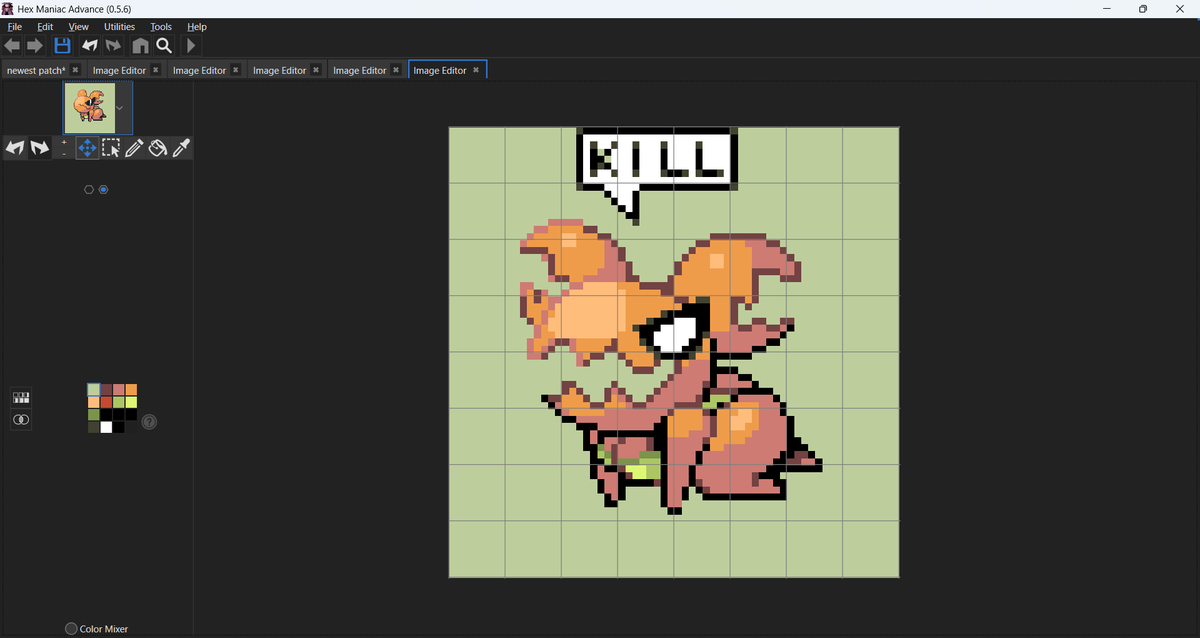Open the View menu
Viewport: 1200px width, 638px height.
(x=78, y=27)
